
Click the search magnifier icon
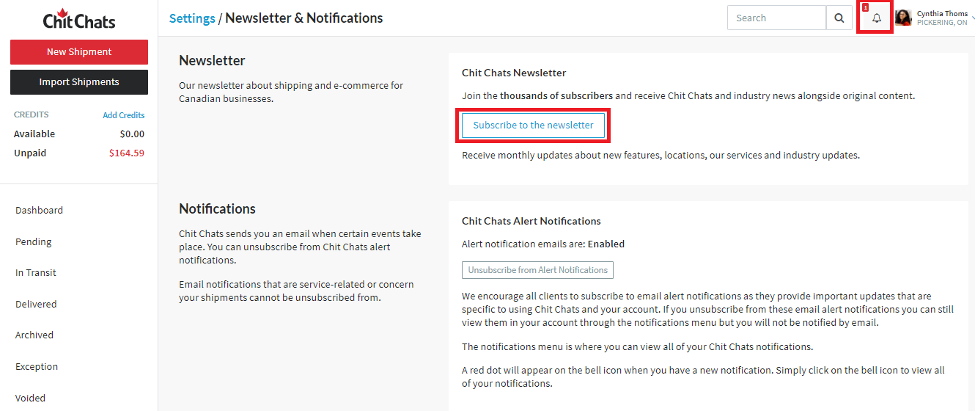(x=839, y=18)
